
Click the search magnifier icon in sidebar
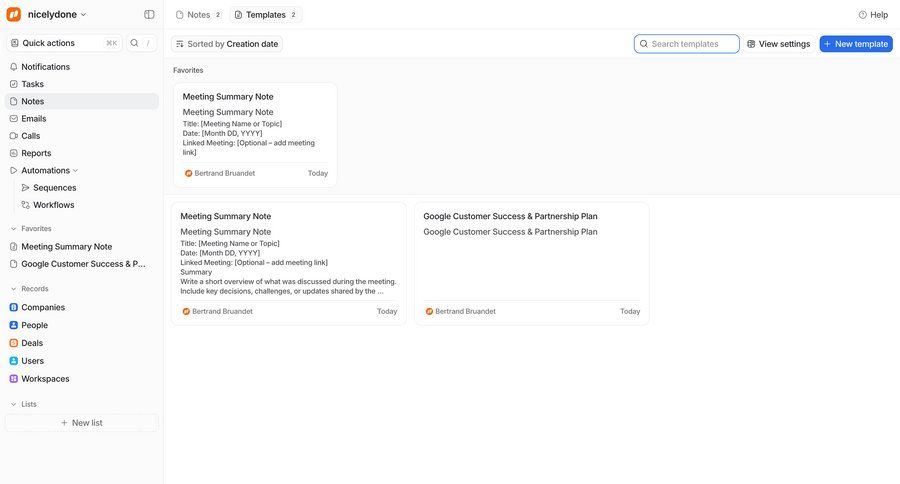coord(134,43)
